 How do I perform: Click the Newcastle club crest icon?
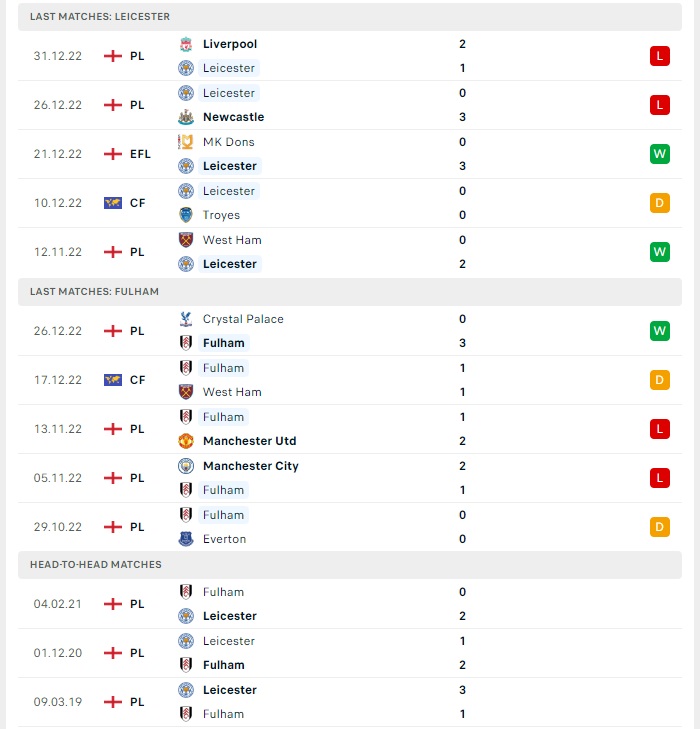coord(186,117)
